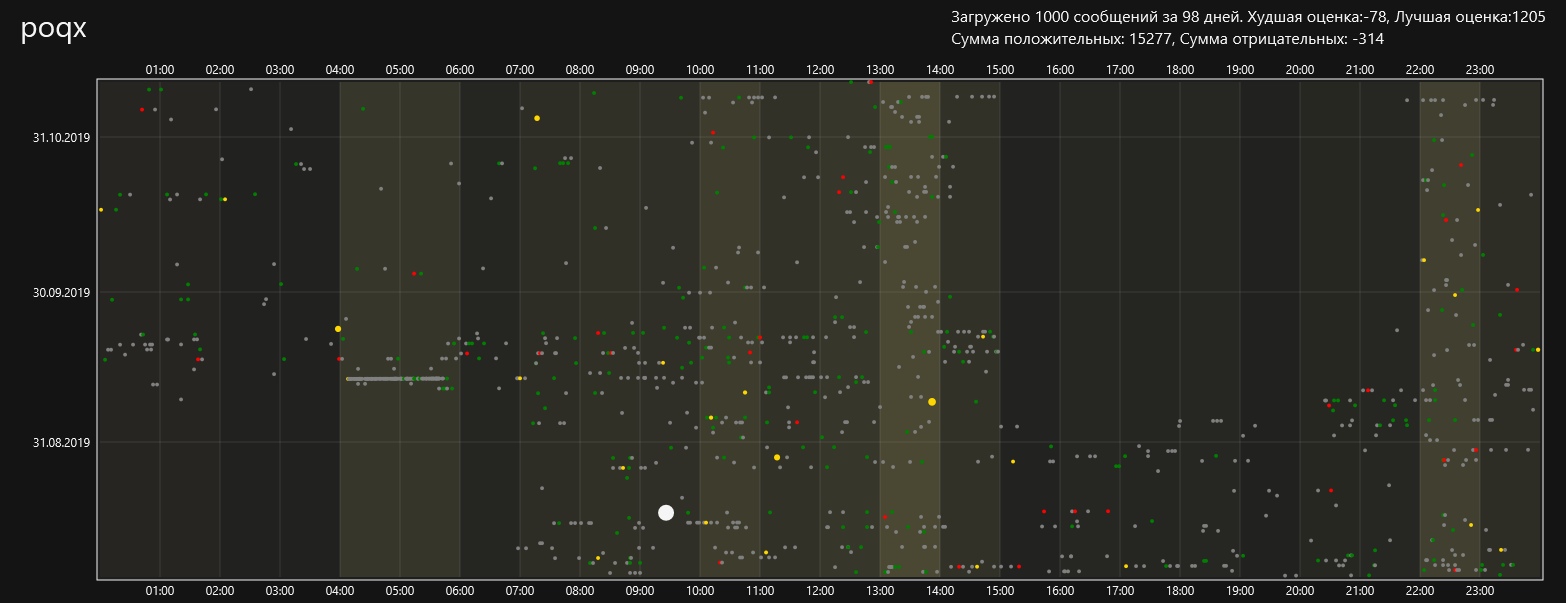The width and height of the screenshot is (1566, 603).
Task: Click the large yellow dot before 14:00
Action: click(932, 402)
